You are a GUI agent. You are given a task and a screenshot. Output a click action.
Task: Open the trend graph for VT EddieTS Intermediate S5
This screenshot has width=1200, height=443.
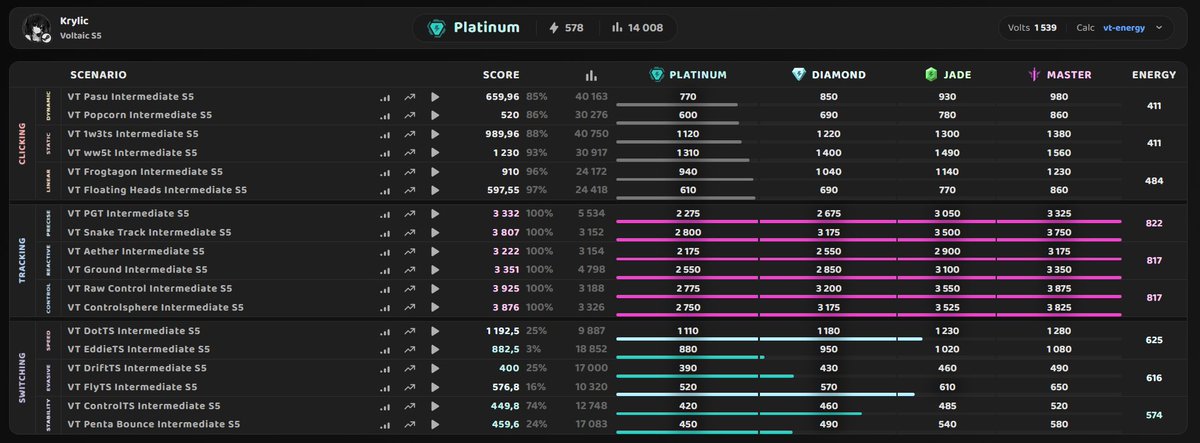(410, 349)
